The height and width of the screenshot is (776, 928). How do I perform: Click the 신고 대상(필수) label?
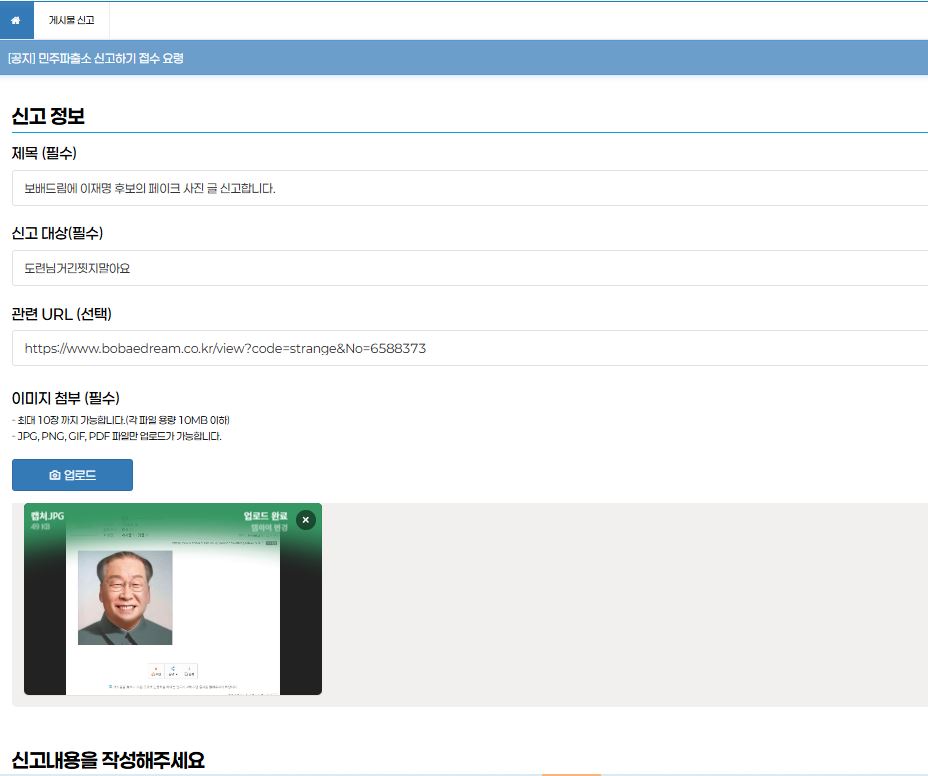57,233
